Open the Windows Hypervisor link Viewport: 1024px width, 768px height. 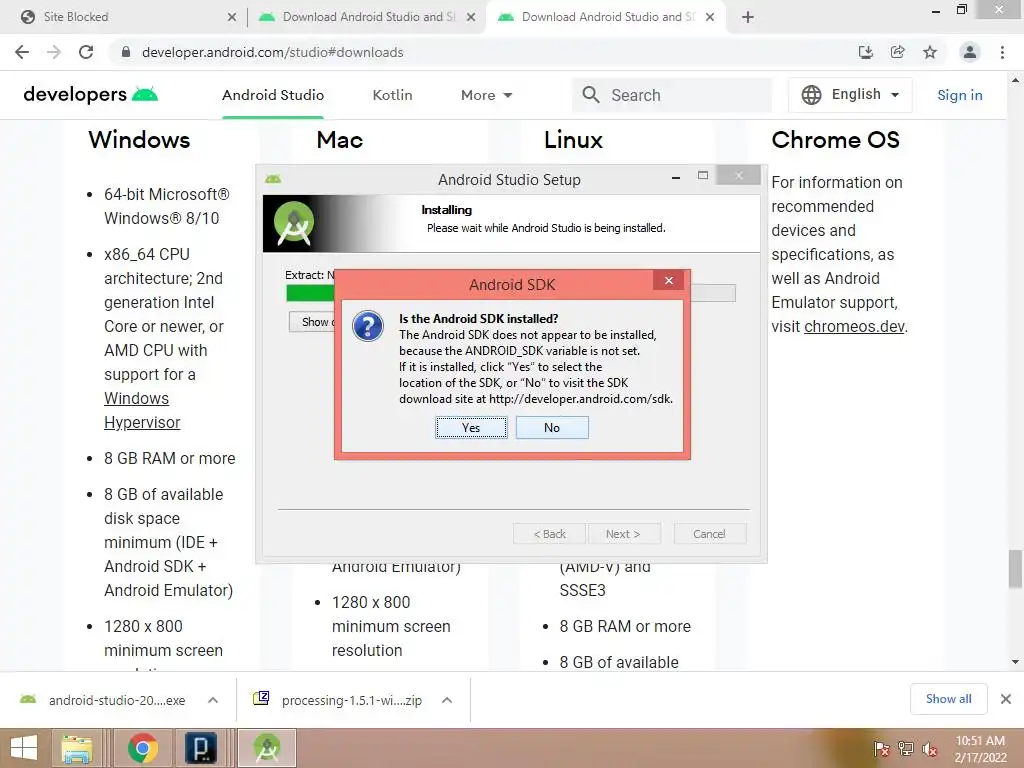tap(142, 410)
